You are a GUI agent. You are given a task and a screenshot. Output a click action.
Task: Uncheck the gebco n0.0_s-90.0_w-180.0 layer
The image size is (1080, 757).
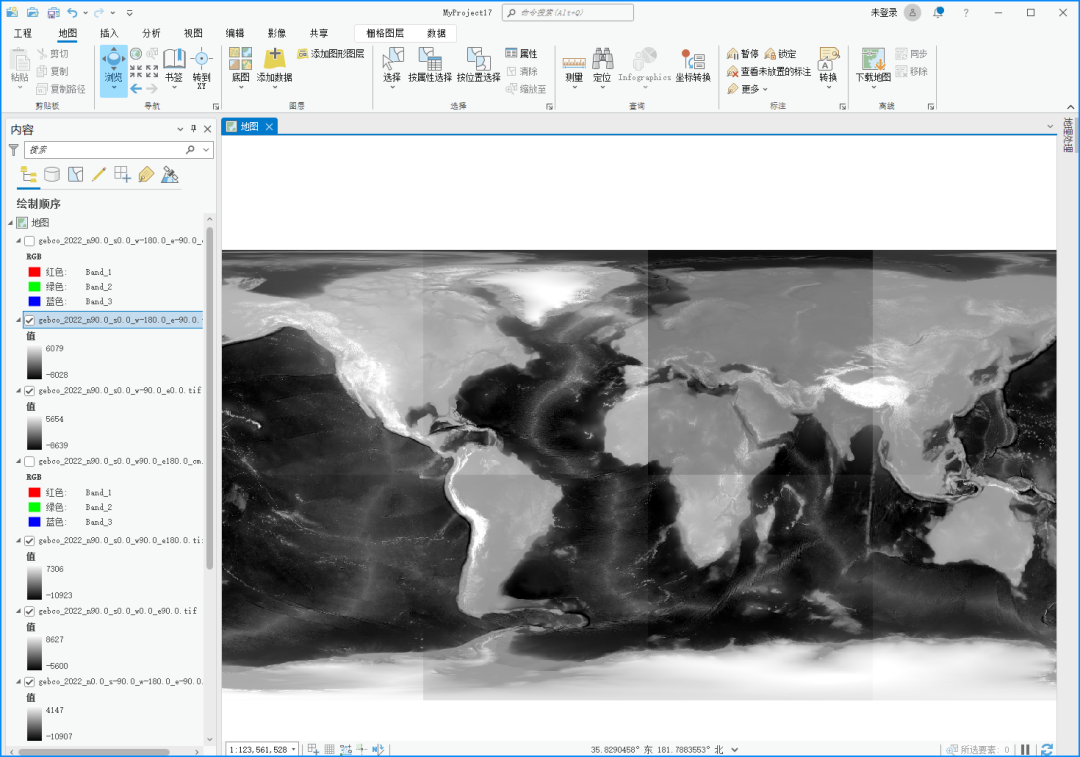tap(30, 682)
